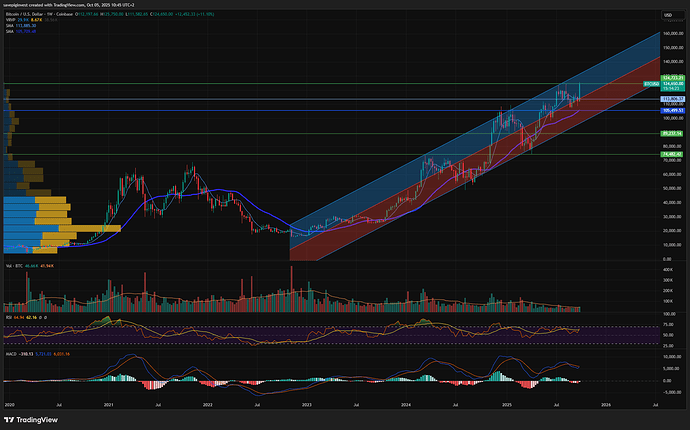Click the 2021 label on time axis
The image size is (690, 430).
(x=107, y=403)
